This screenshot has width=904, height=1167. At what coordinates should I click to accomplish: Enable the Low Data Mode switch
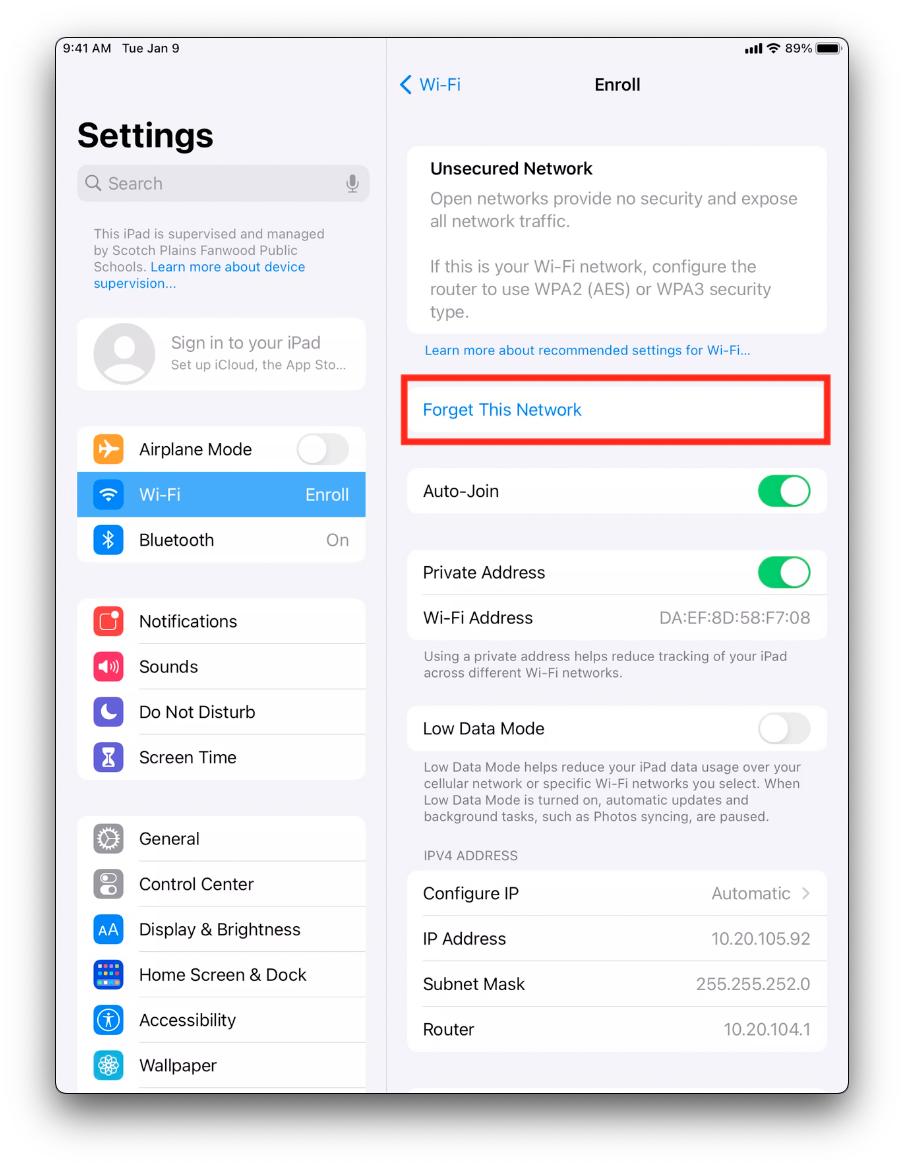point(784,729)
